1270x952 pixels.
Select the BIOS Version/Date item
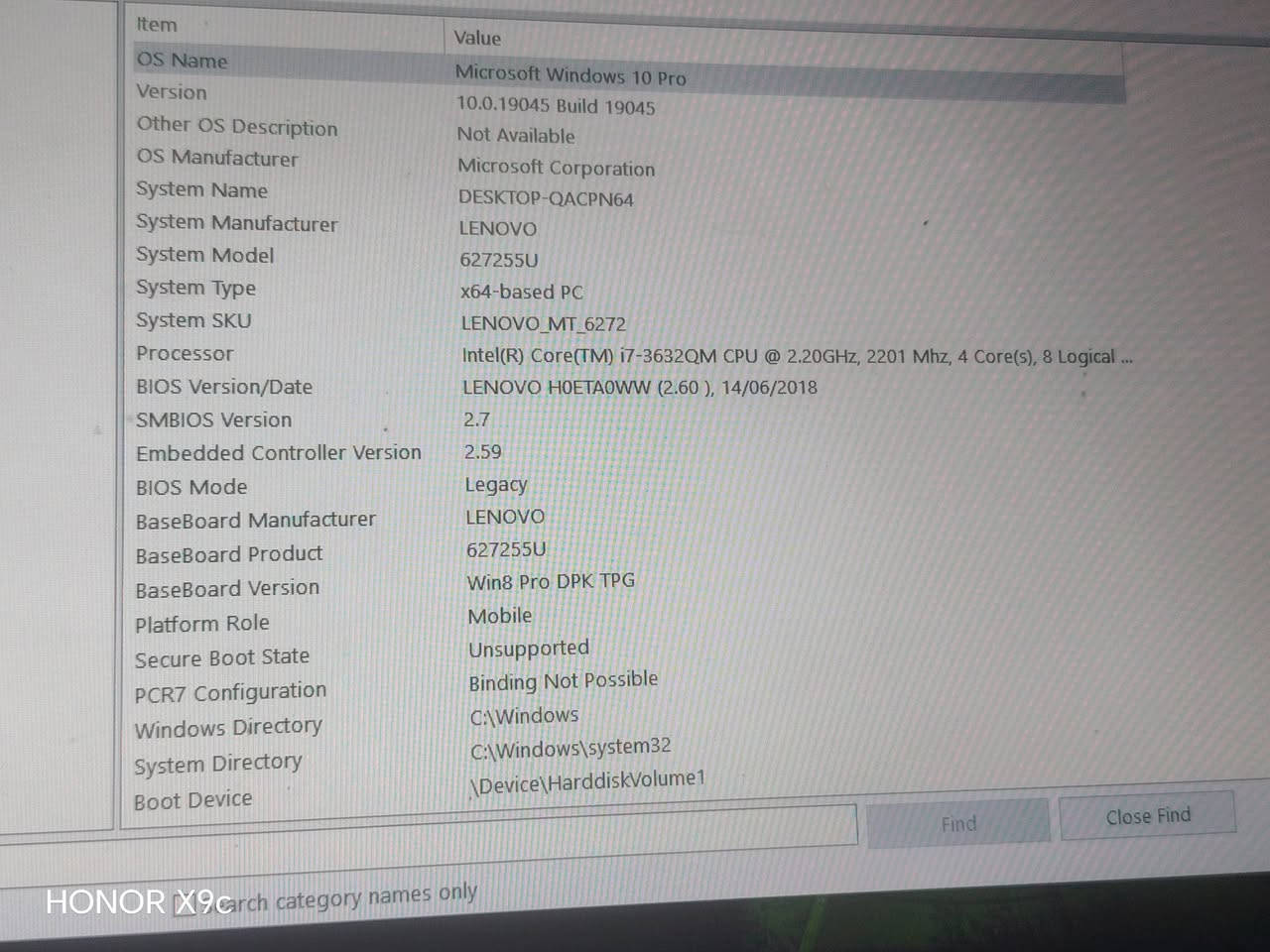click(224, 387)
